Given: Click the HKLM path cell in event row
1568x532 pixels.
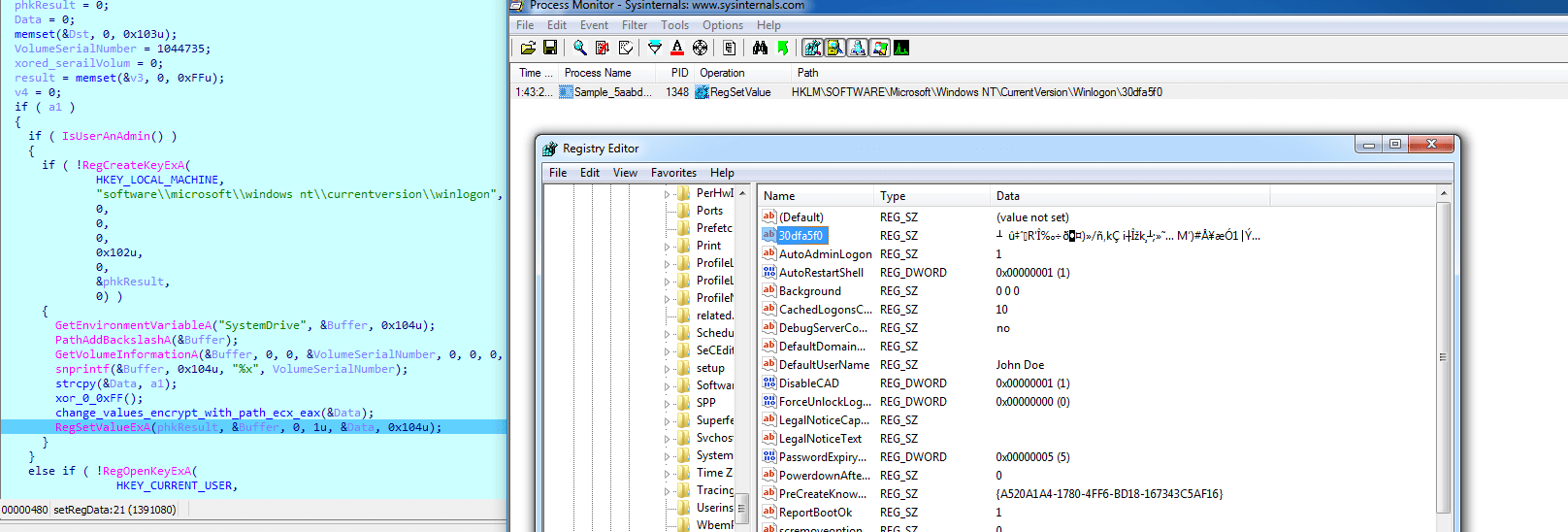Looking at the screenshot, I should click(x=977, y=92).
